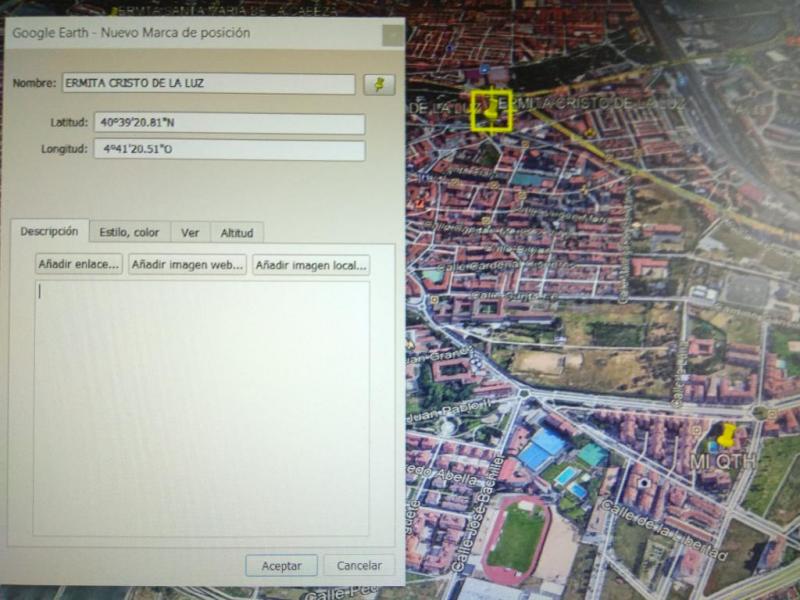Confirm the placemark with Aceptar
The height and width of the screenshot is (600, 800).
pos(281,565)
